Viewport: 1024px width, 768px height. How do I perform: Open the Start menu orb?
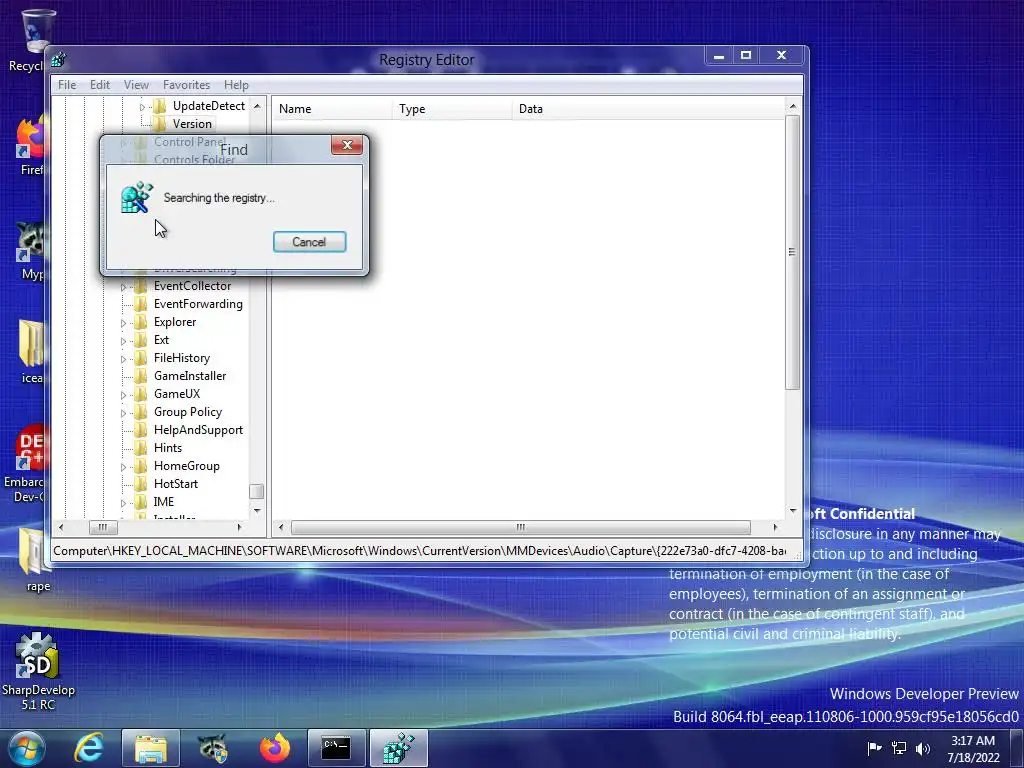(26, 748)
